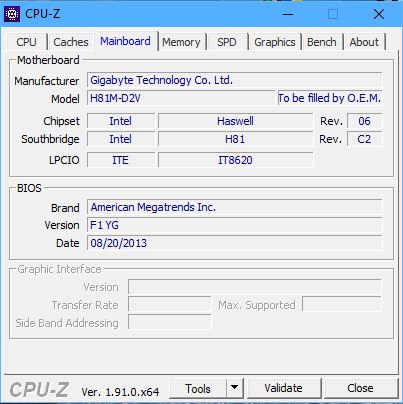Open the Bench tab
The width and height of the screenshot is (403, 404).
click(322, 42)
